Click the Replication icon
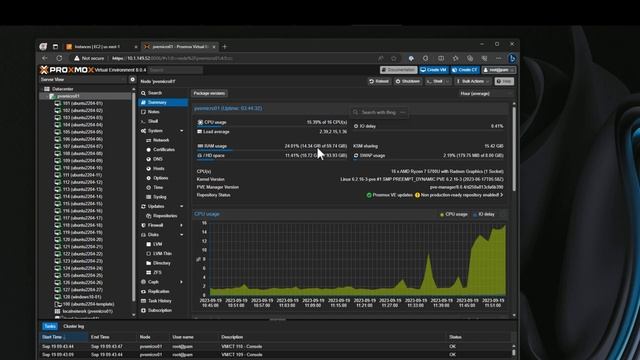 143,291
